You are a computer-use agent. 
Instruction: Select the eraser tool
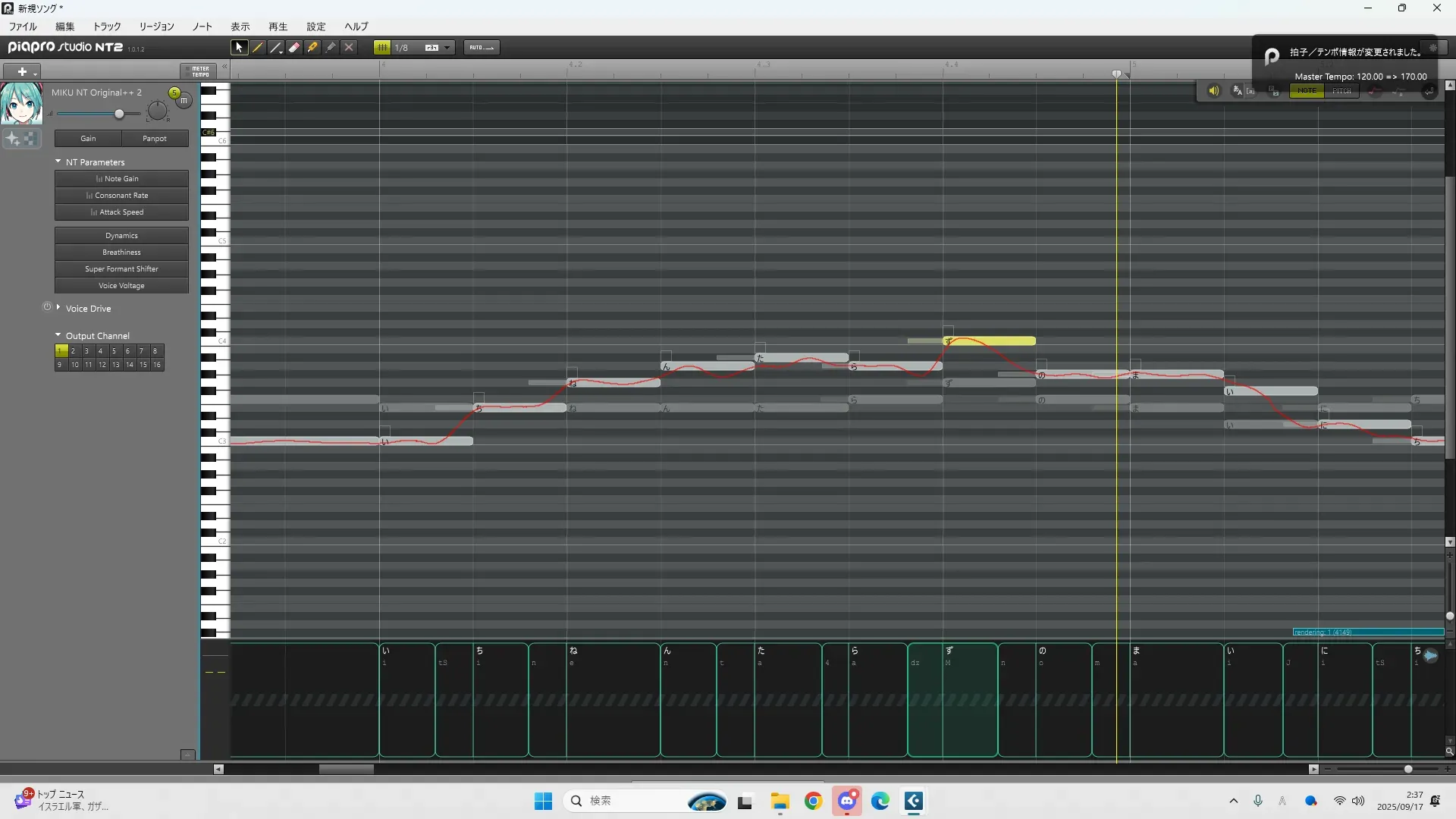point(294,47)
